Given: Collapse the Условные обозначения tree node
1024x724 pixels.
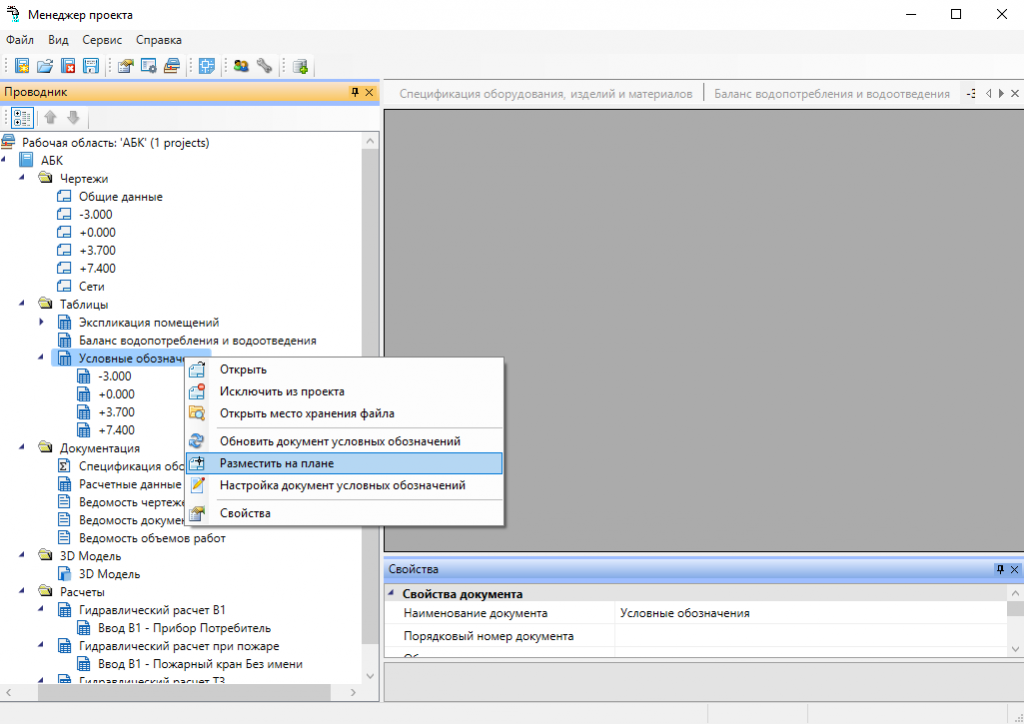Looking at the screenshot, I should [41, 358].
